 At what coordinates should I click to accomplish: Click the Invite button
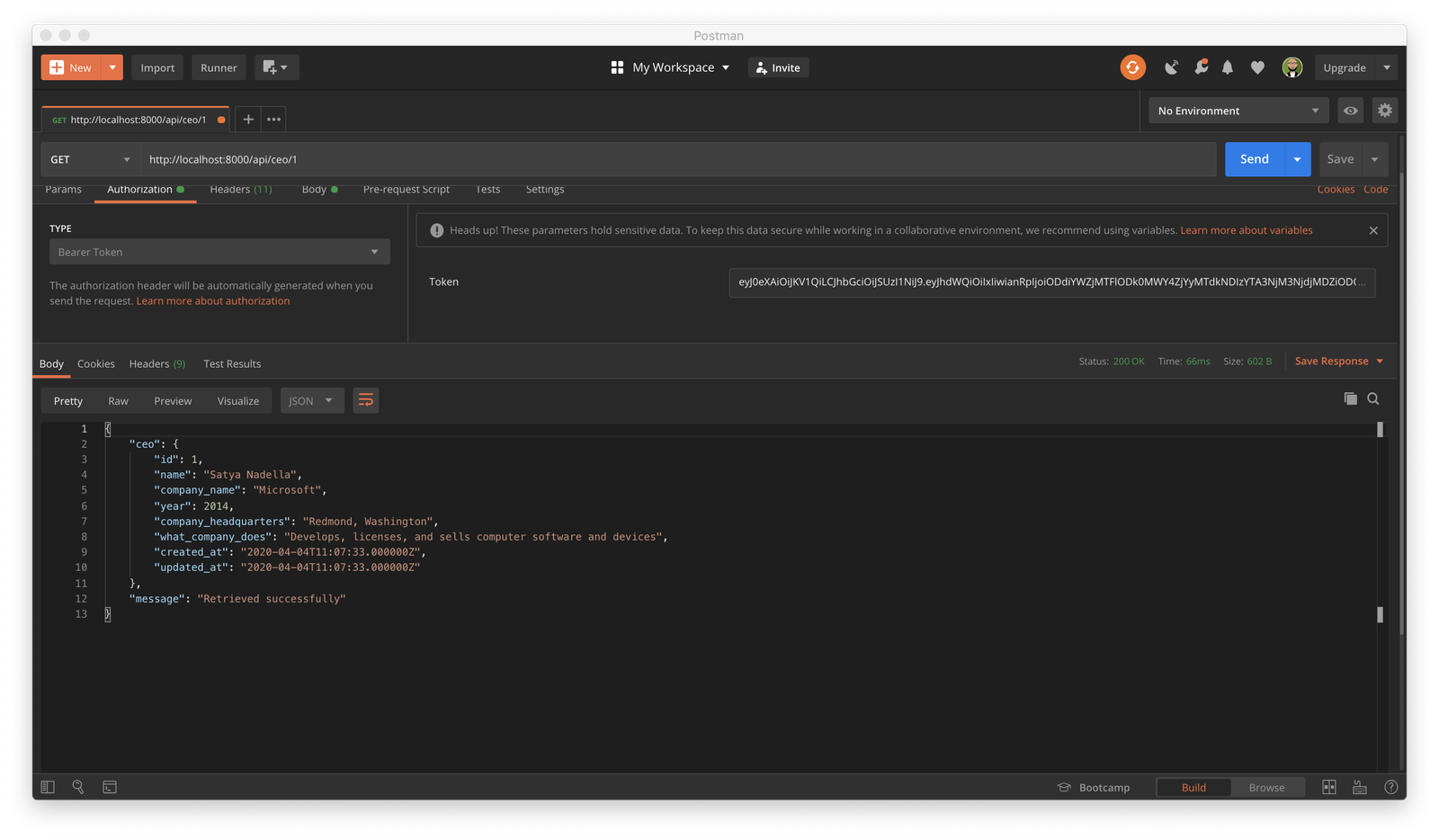pyautogui.click(x=778, y=67)
